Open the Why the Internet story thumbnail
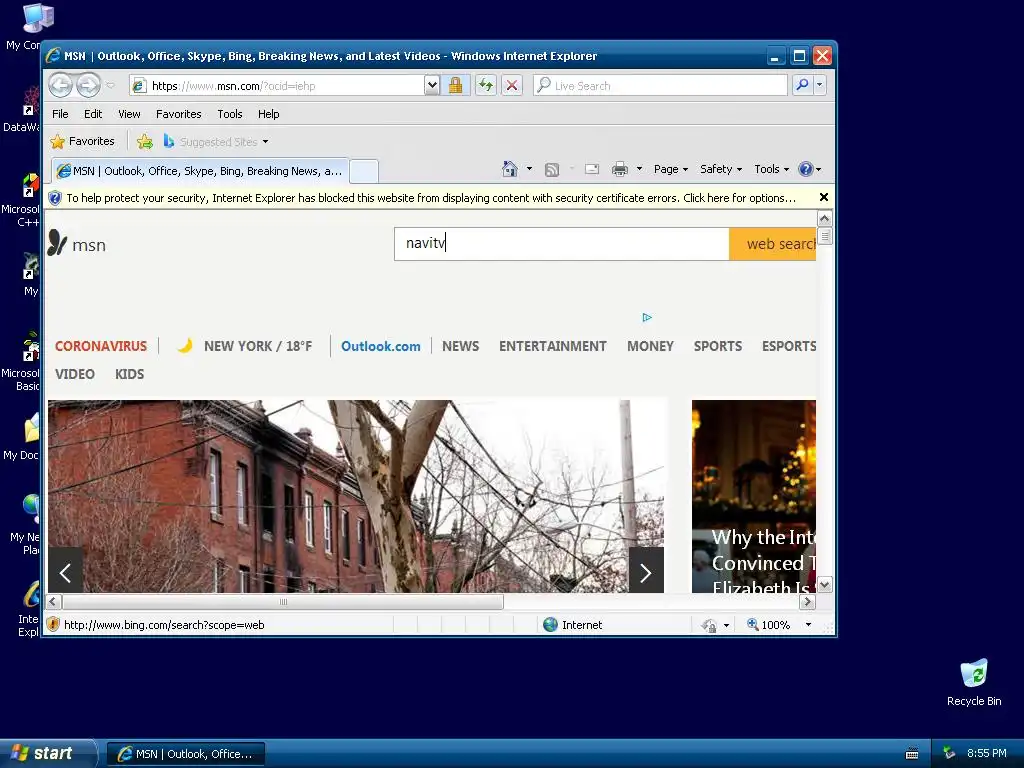1024x768 pixels. click(754, 496)
